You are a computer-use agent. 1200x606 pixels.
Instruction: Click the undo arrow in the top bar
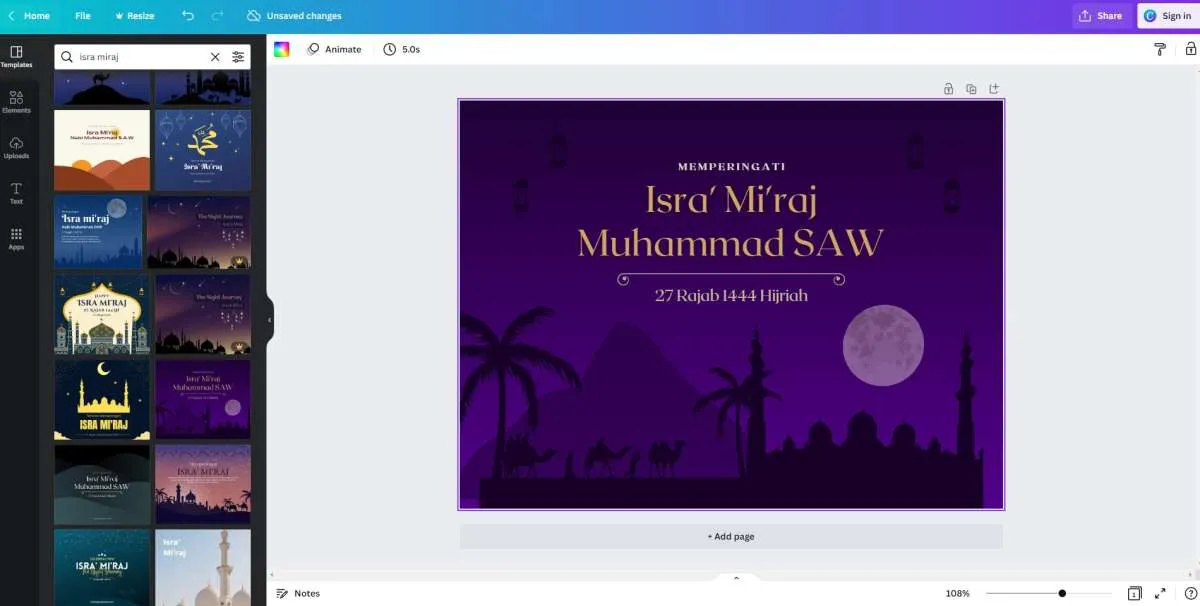[x=189, y=15]
